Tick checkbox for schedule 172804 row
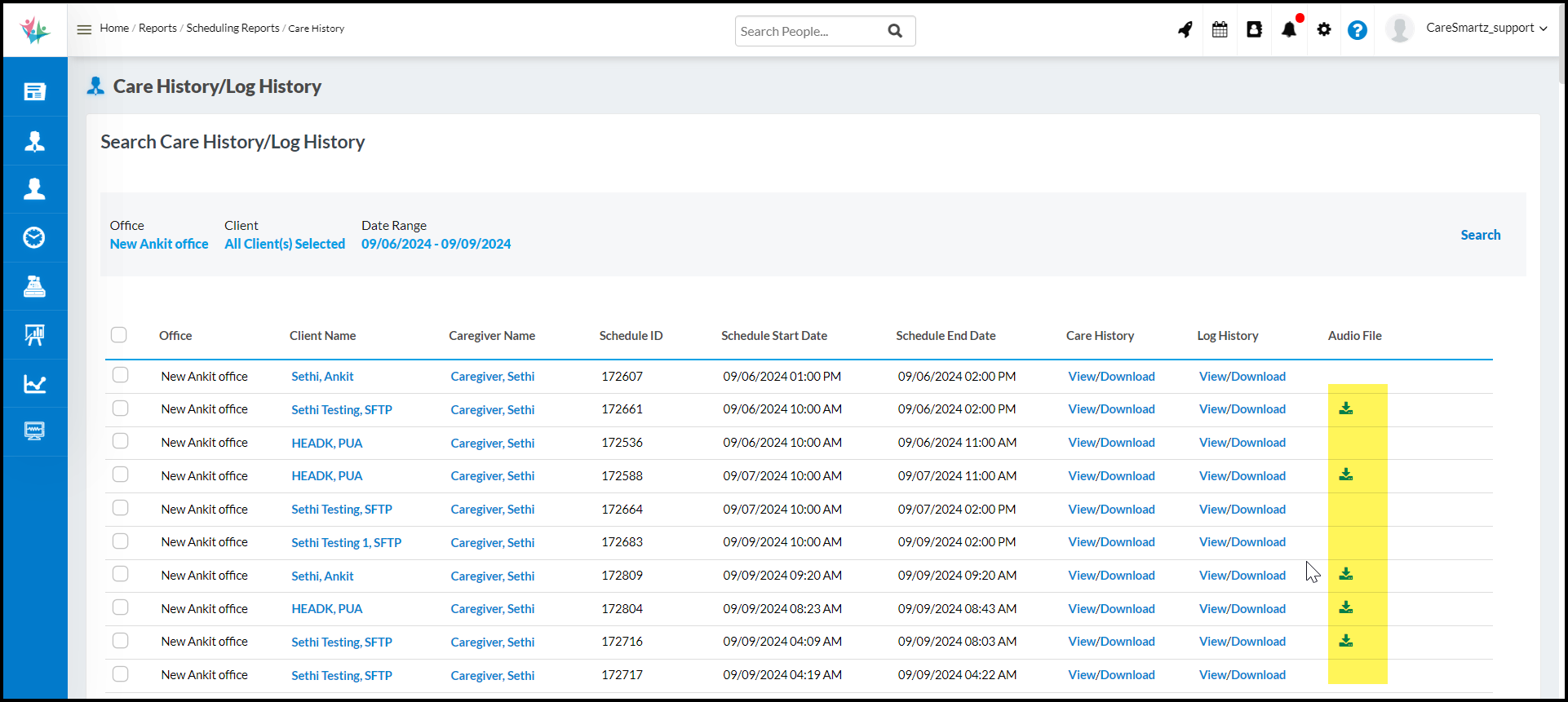Image resolution: width=1568 pixels, height=702 pixels. (121, 607)
